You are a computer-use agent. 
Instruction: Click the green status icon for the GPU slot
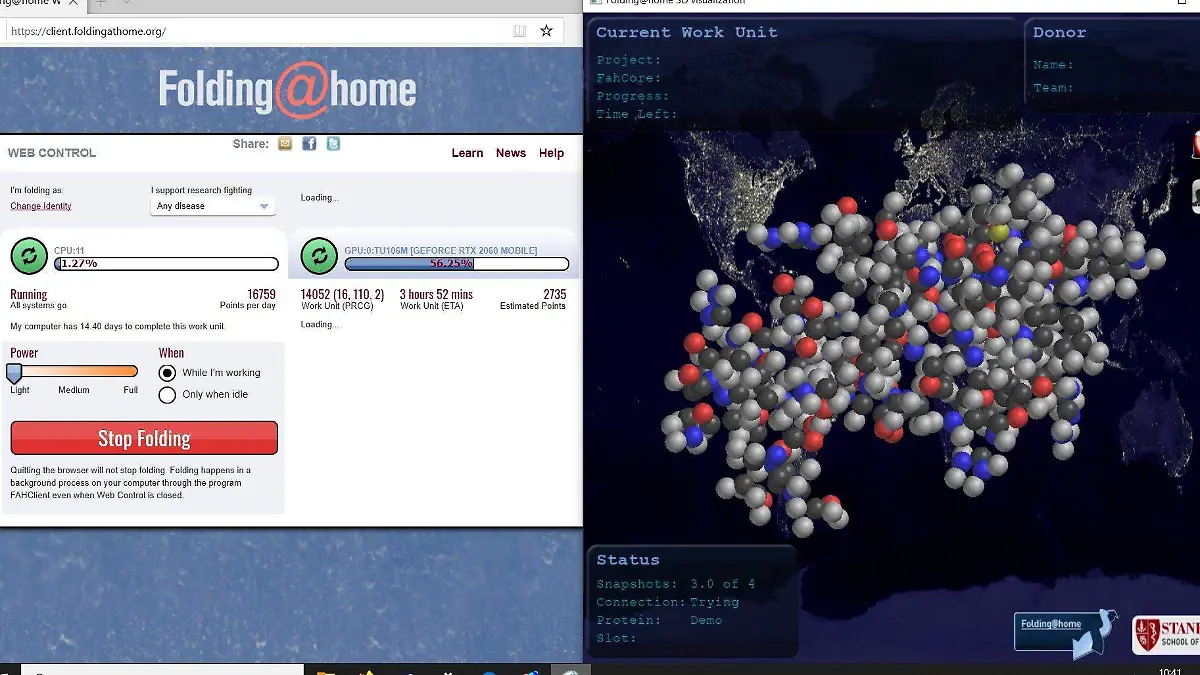[x=319, y=256]
